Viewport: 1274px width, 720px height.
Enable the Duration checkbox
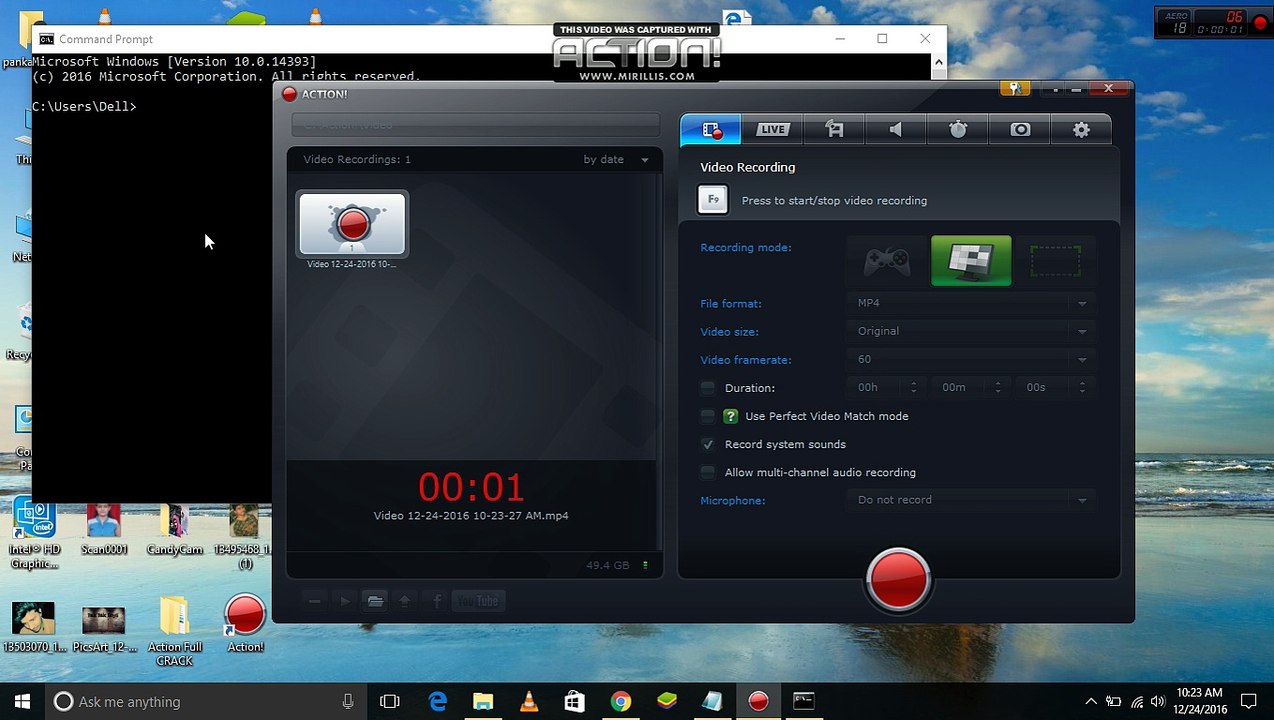(x=708, y=388)
